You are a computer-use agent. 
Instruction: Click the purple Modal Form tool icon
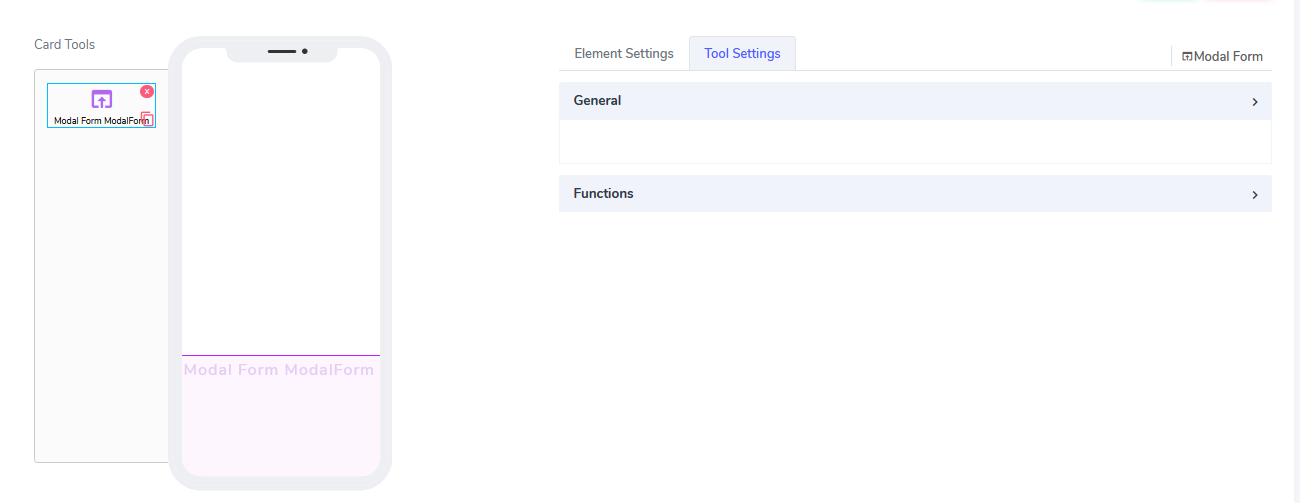point(101,99)
